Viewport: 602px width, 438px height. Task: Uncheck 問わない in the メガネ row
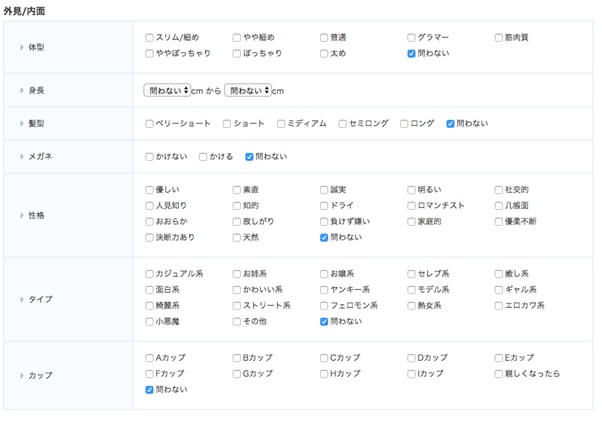tap(250, 157)
